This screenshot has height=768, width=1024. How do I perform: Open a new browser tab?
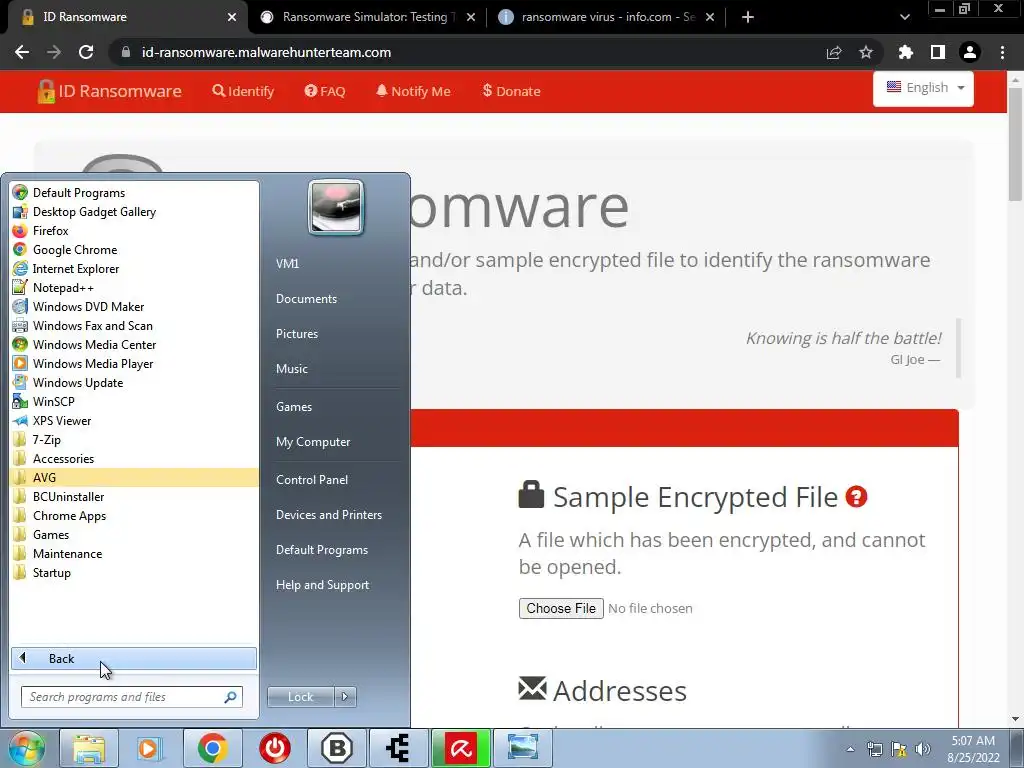point(748,17)
